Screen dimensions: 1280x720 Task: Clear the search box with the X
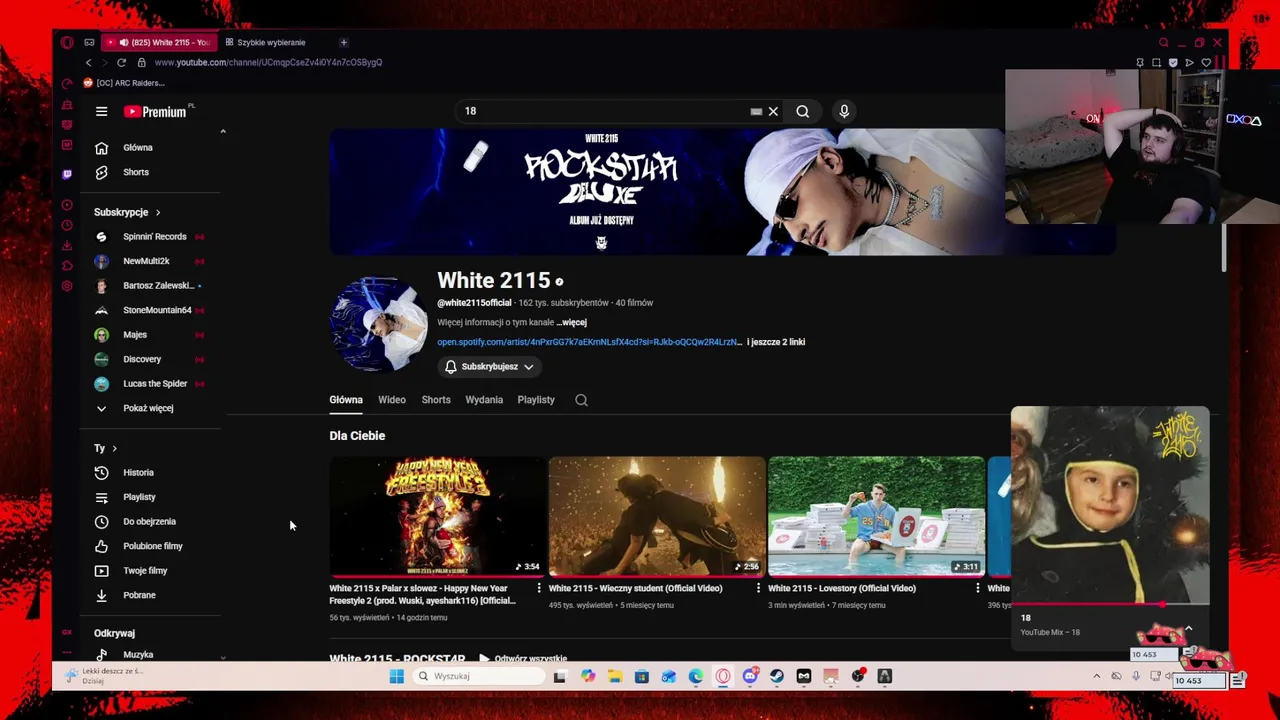coord(773,112)
